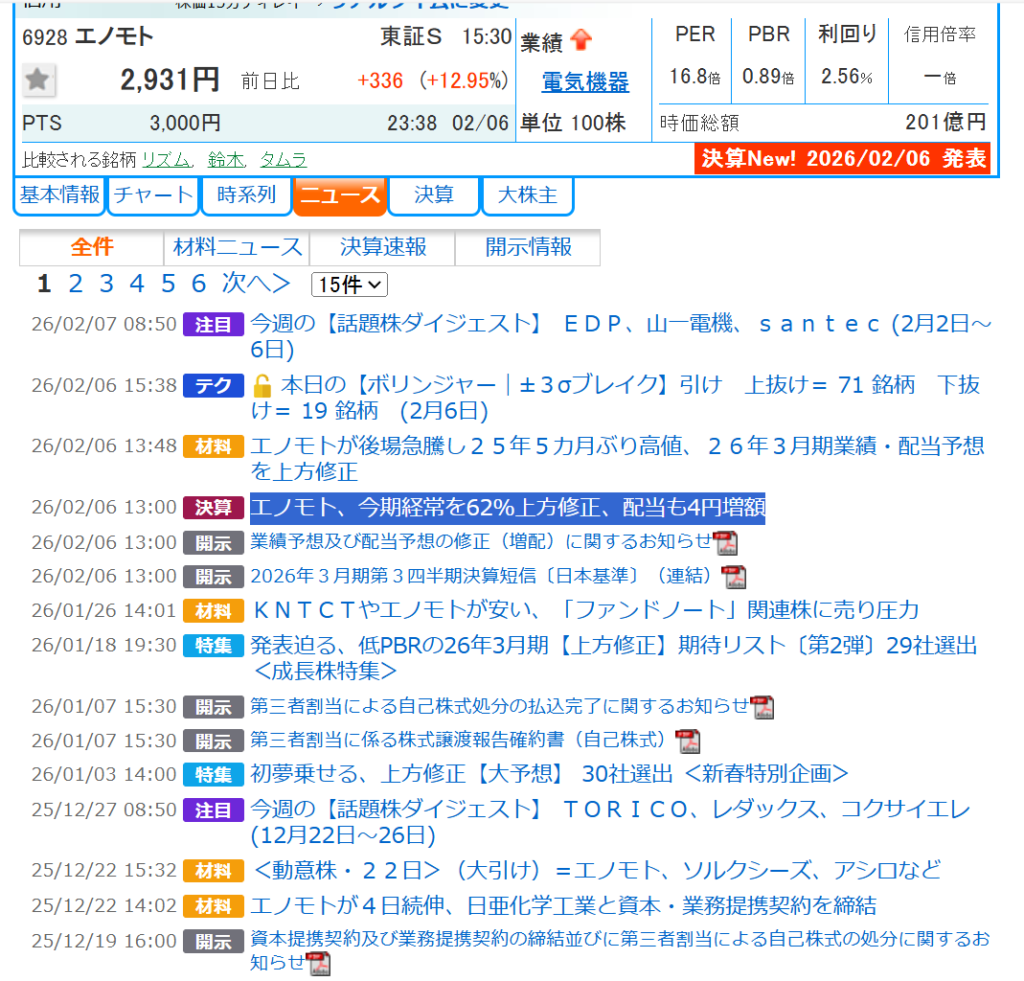Switch to the 決算 tab
Screen dimensions: 1024x981
pos(434,195)
